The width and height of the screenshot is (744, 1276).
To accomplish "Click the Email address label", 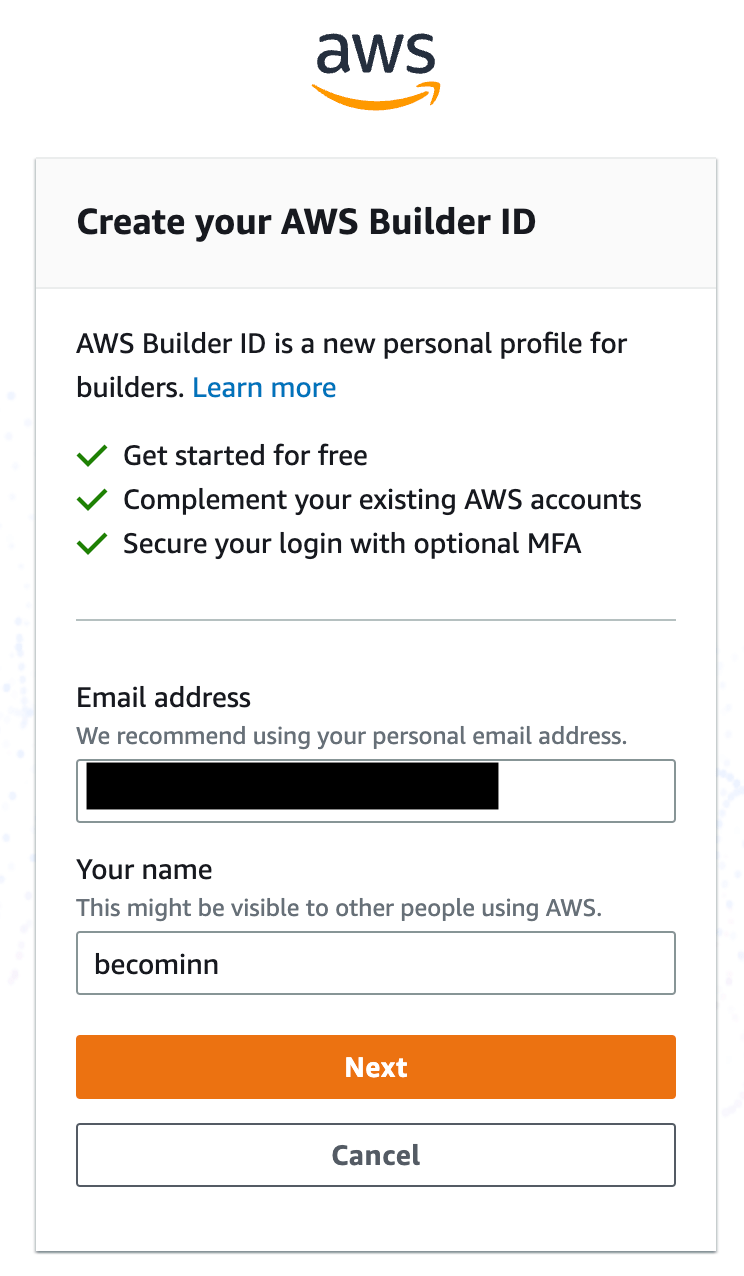I will (x=163, y=697).
